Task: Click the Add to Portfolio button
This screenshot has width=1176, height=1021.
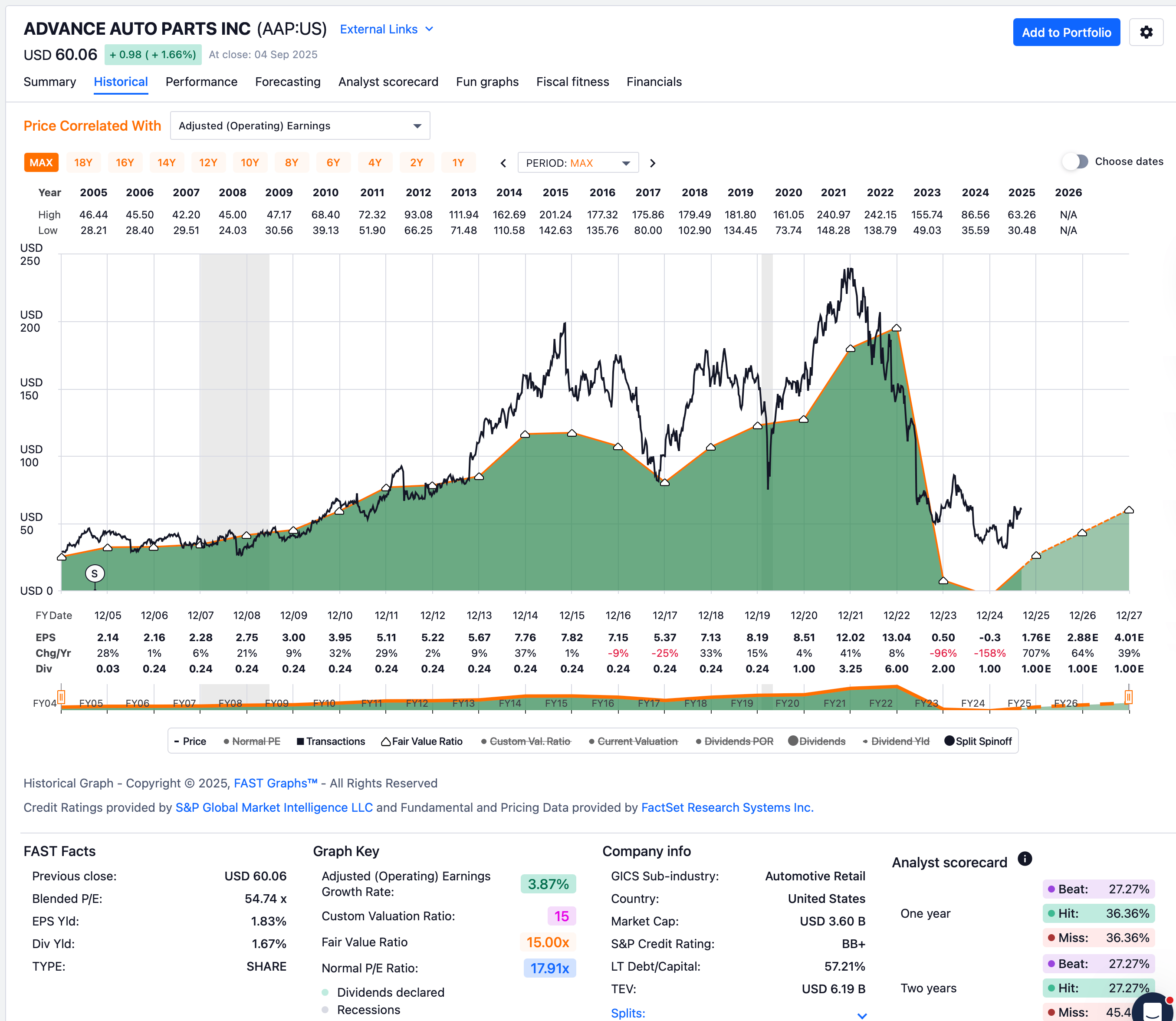Action: (1066, 32)
